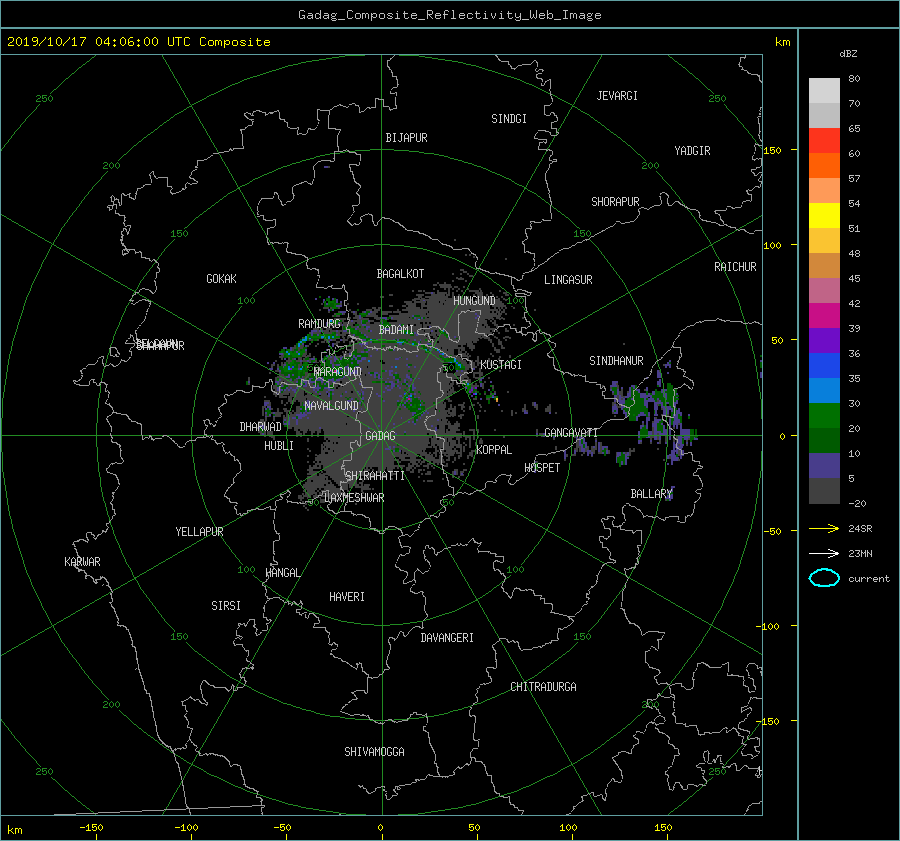Click the BIJAPUR city label
Screen dimensions: 900x841
tap(406, 138)
